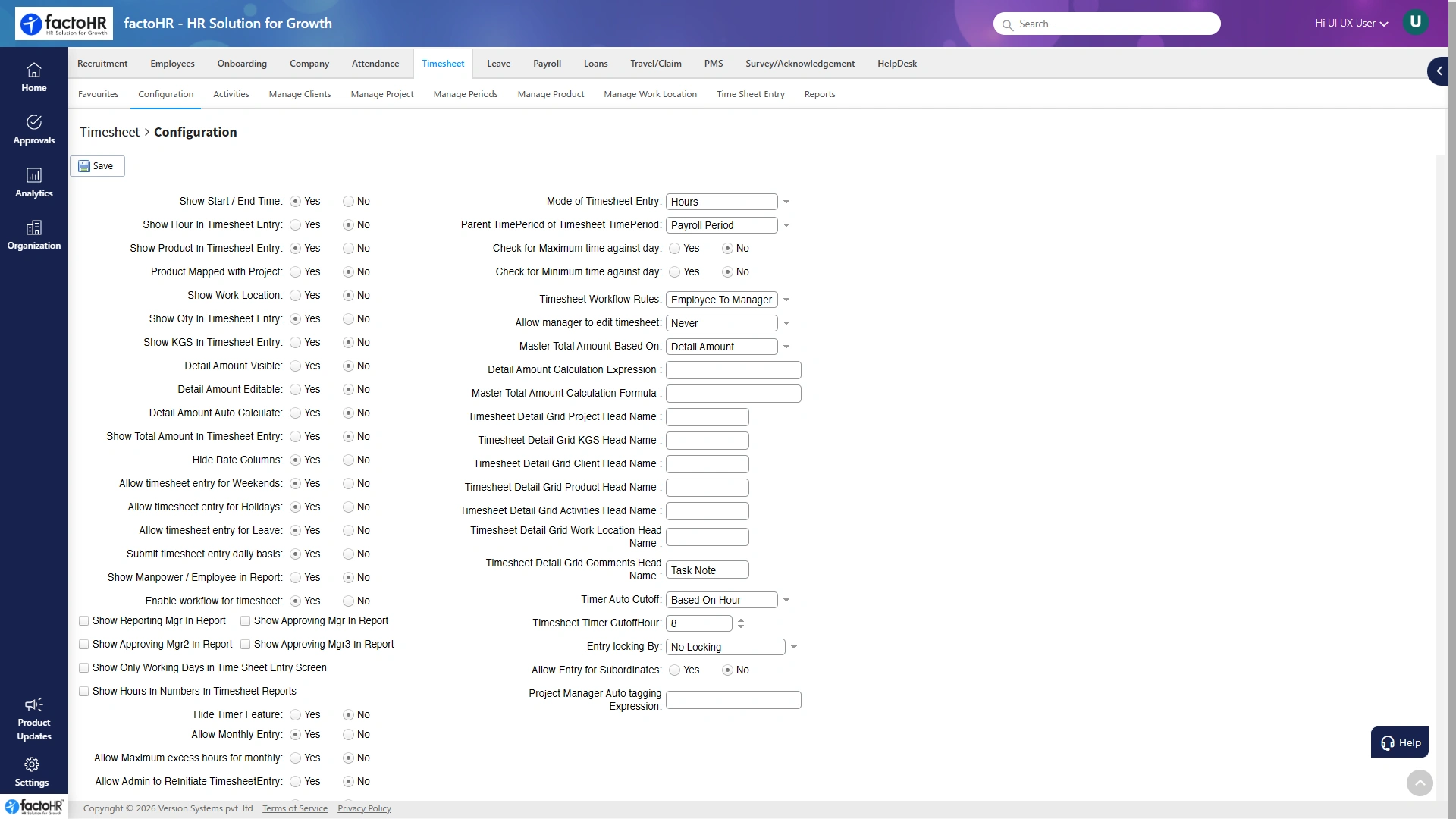This screenshot has height=819, width=1456.
Task: Open Allow manager to edit timesheet dropdown
Action: (786, 323)
